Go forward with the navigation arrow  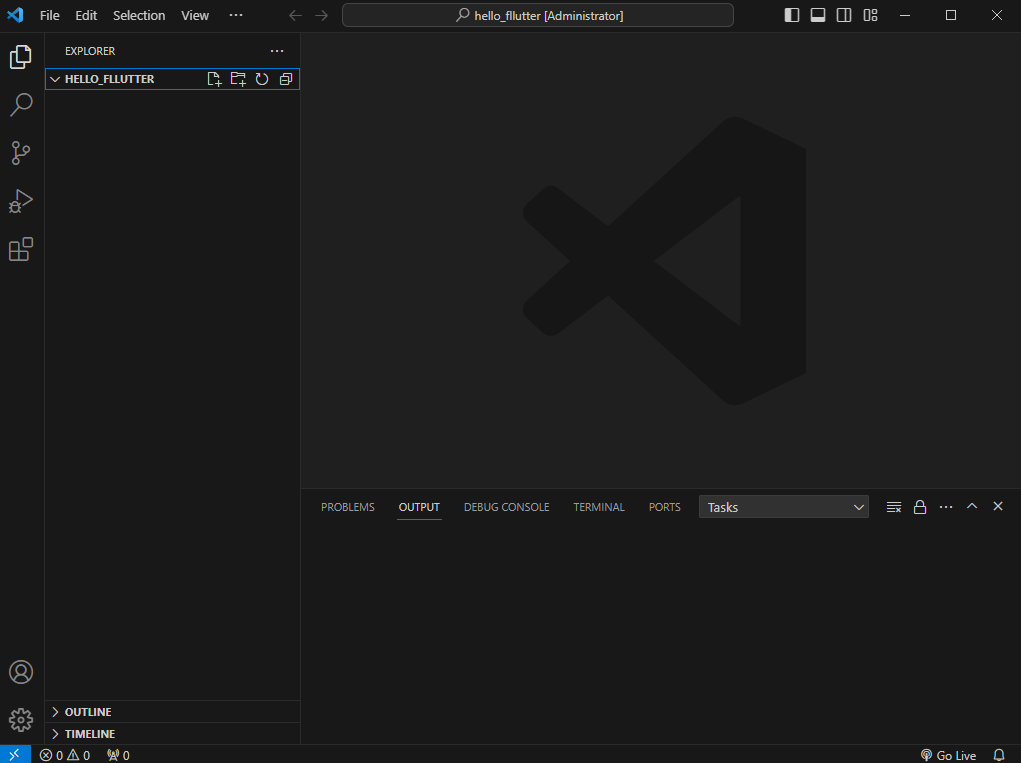322,16
